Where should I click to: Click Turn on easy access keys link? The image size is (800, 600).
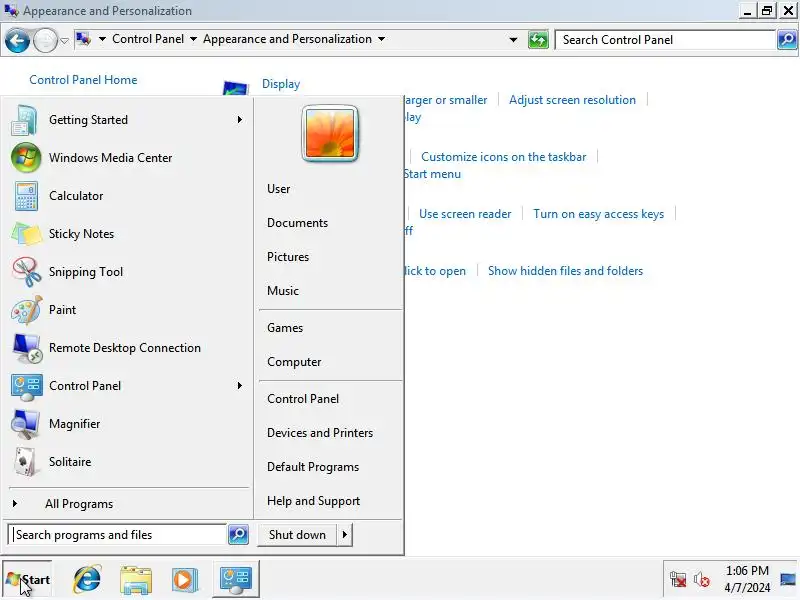pyautogui.click(x=598, y=214)
